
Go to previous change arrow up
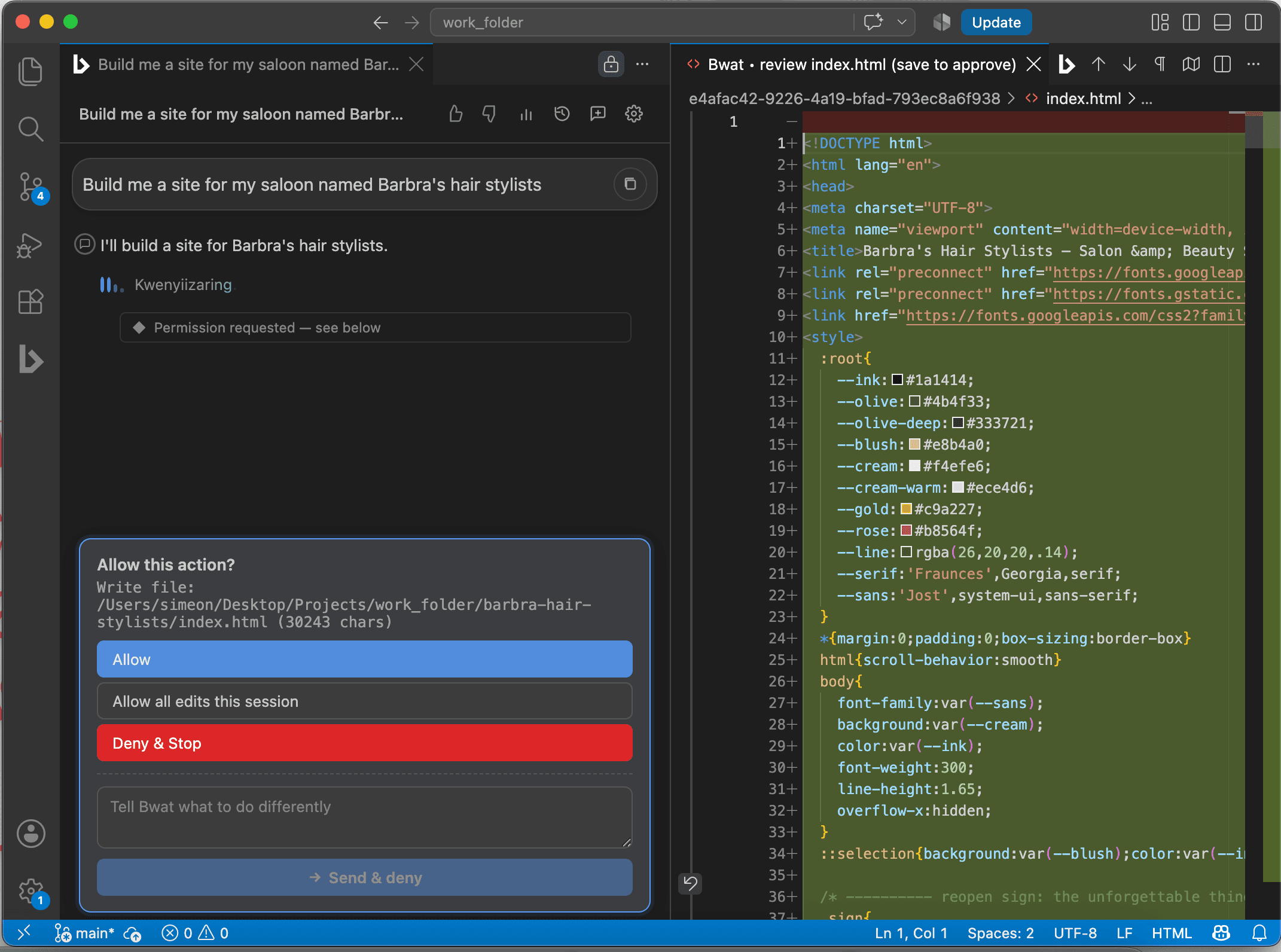click(x=1098, y=64)
